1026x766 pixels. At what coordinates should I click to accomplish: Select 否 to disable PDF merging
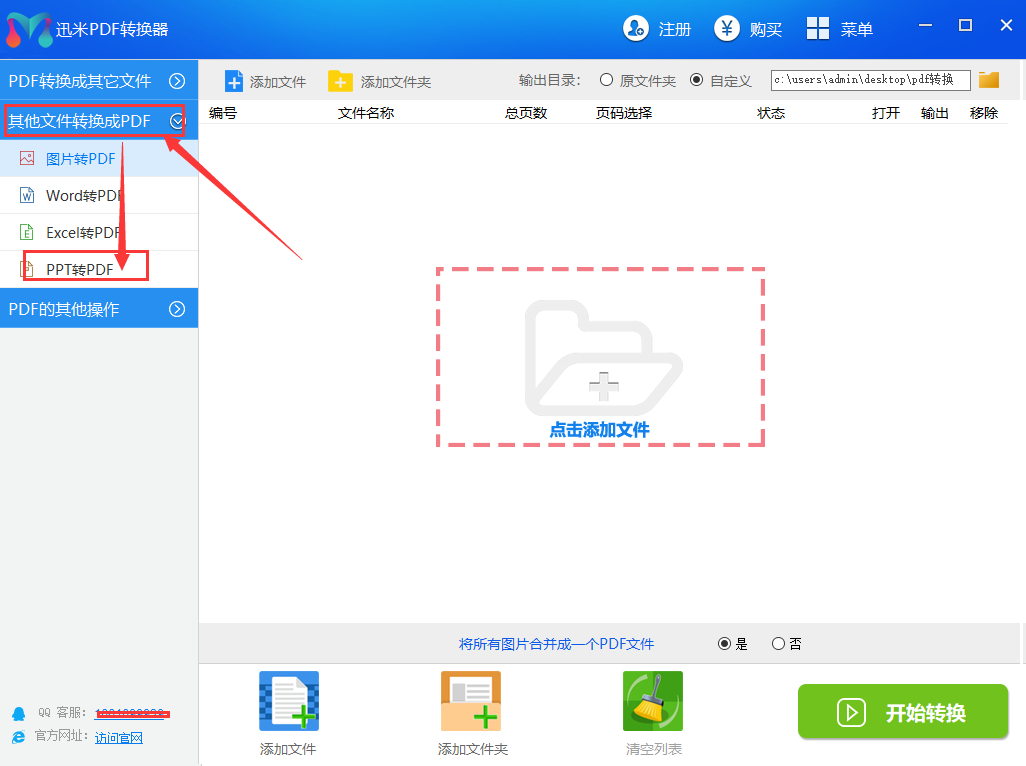pyautogui.click(x=776, y=644)
